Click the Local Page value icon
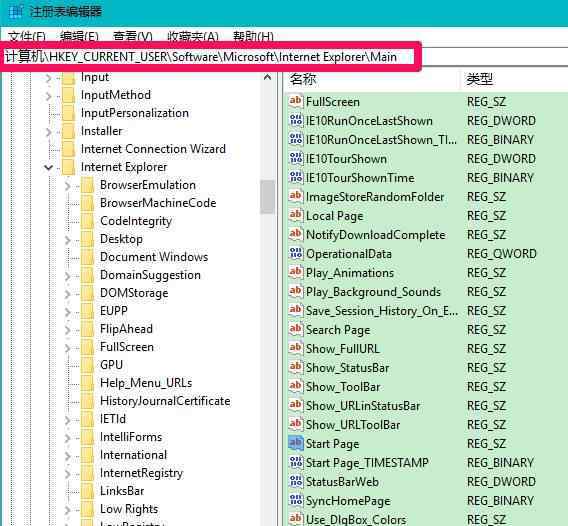The image size is (568, 526). (x=296, y=216)
